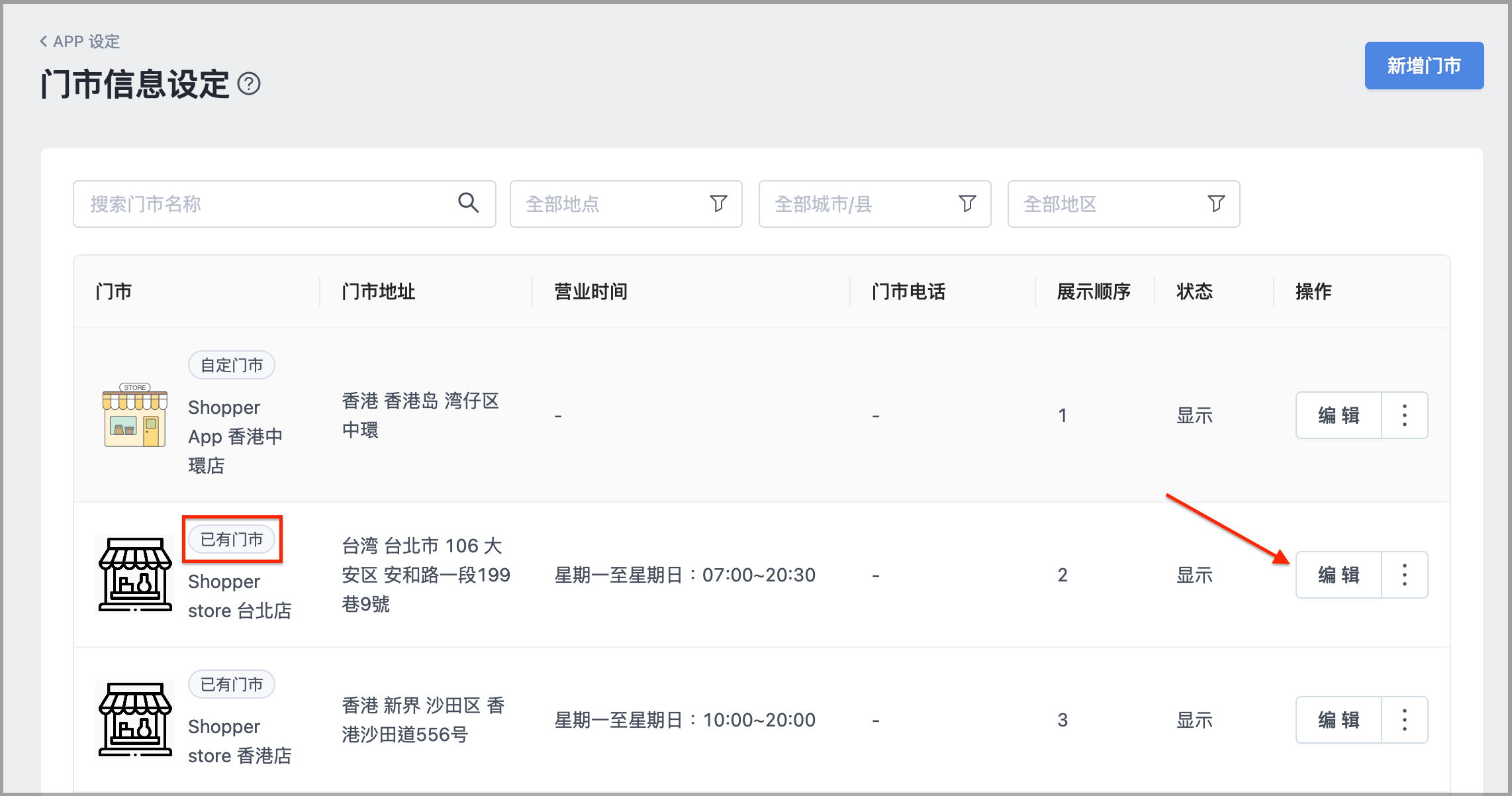Click the Shopper App 香港中環店 store image
The width and height of the screenshot is (1512, 796).
click(x=135, y=415)
